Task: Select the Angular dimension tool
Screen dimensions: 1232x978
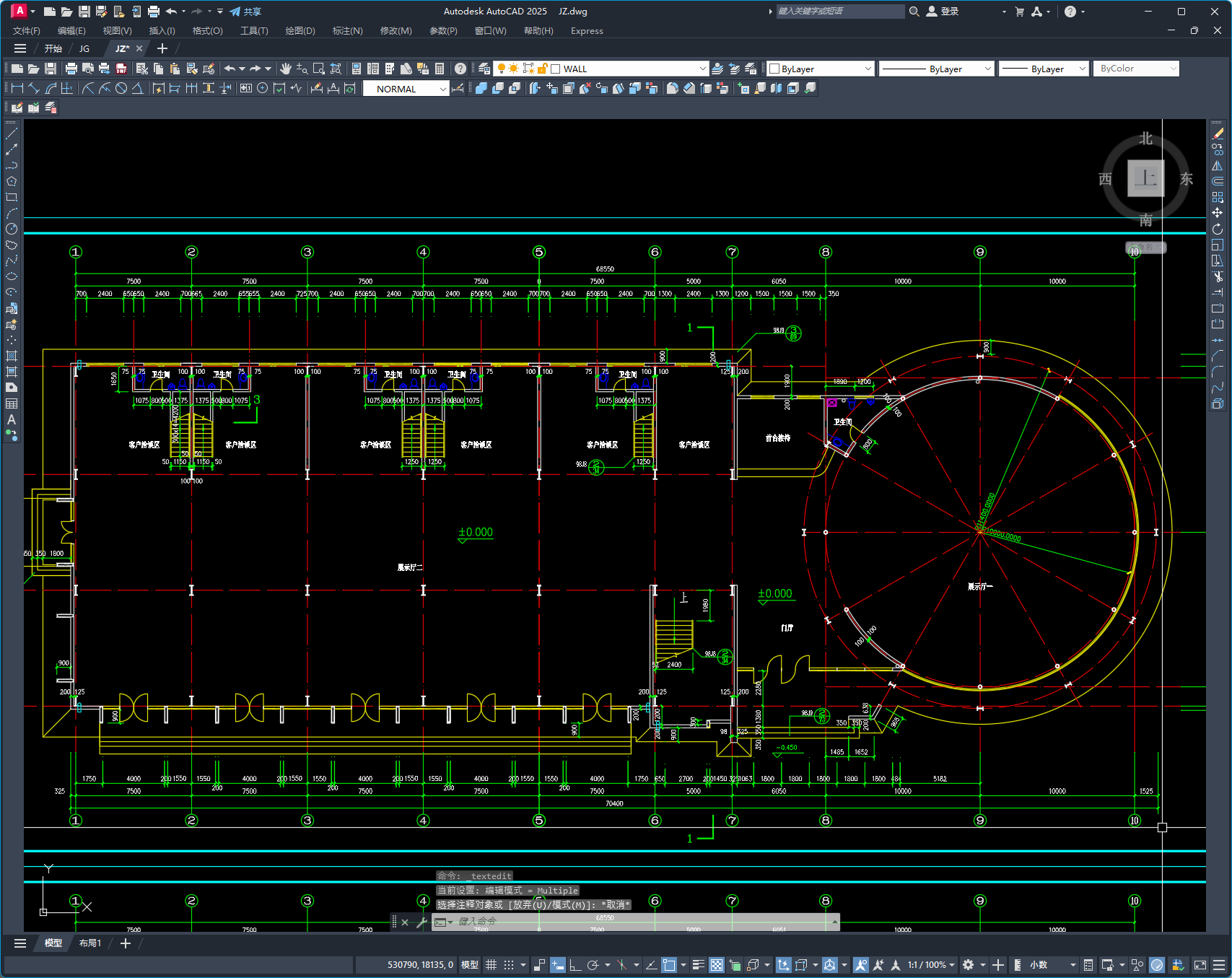Action: coord(137,88)
